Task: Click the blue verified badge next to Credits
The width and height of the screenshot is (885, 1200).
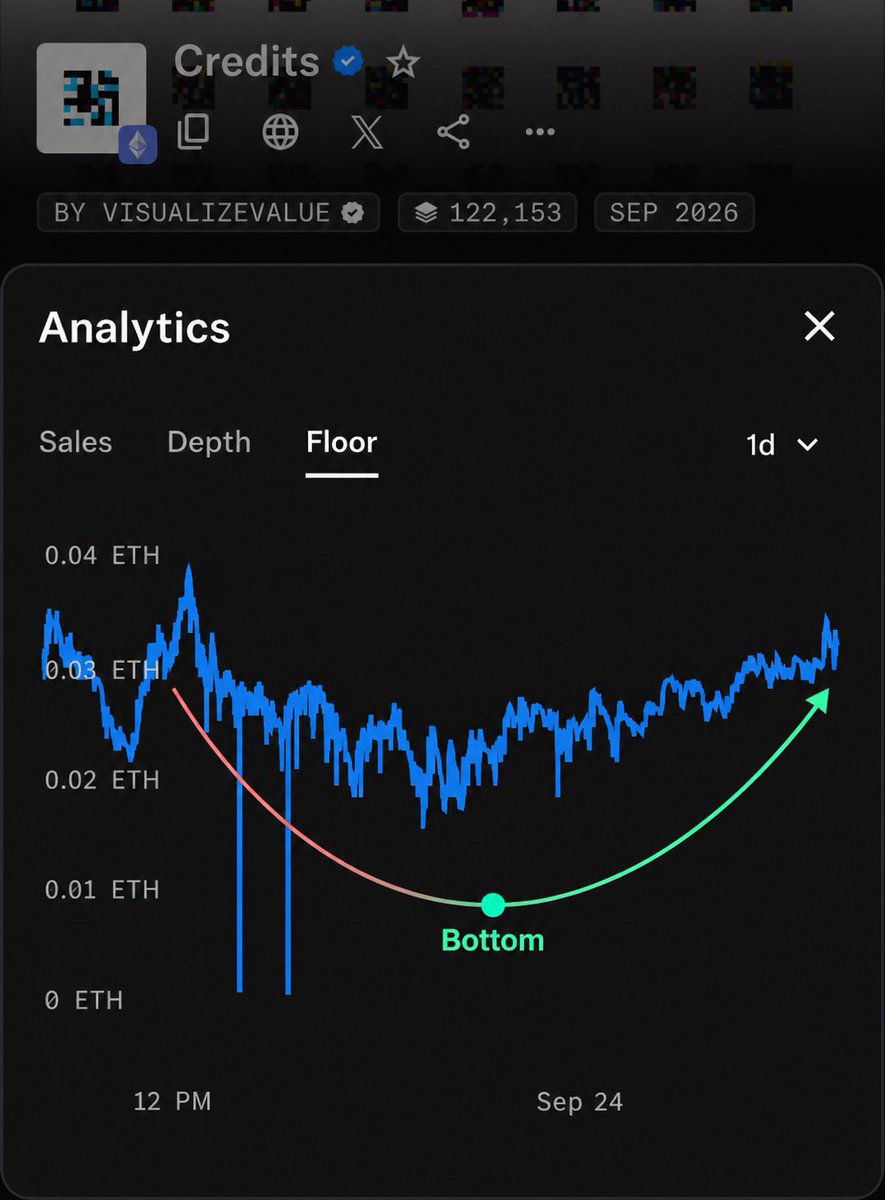Action: pos(348,63)
